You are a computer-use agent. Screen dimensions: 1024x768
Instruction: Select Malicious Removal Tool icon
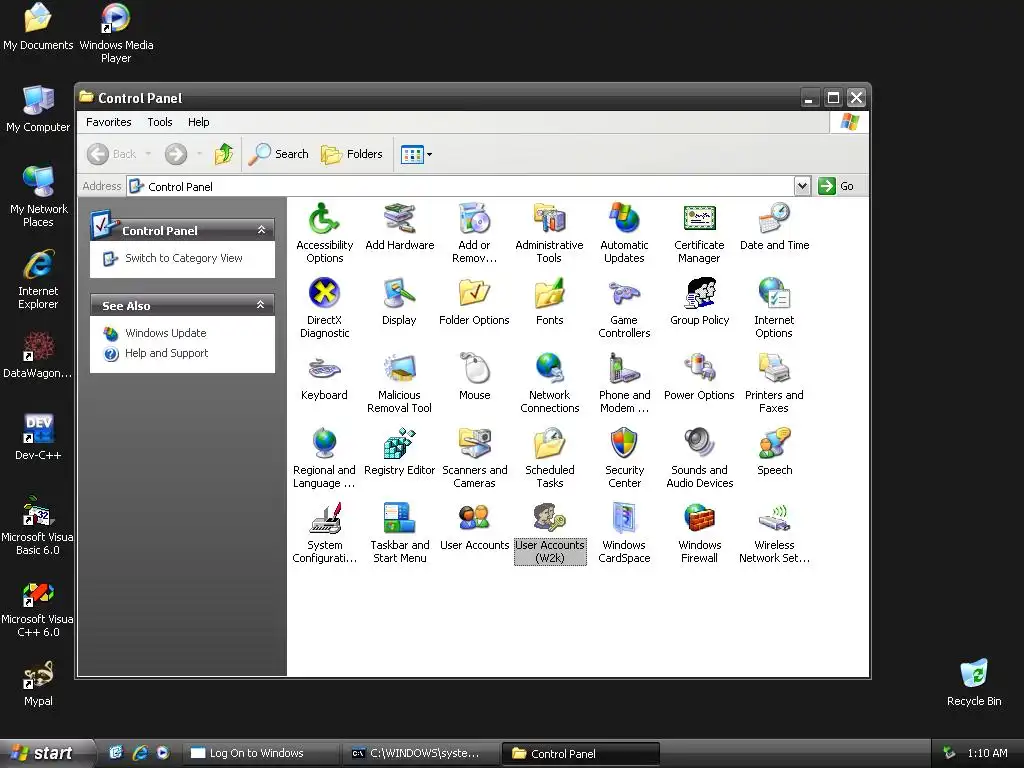(x=400, y=383)
